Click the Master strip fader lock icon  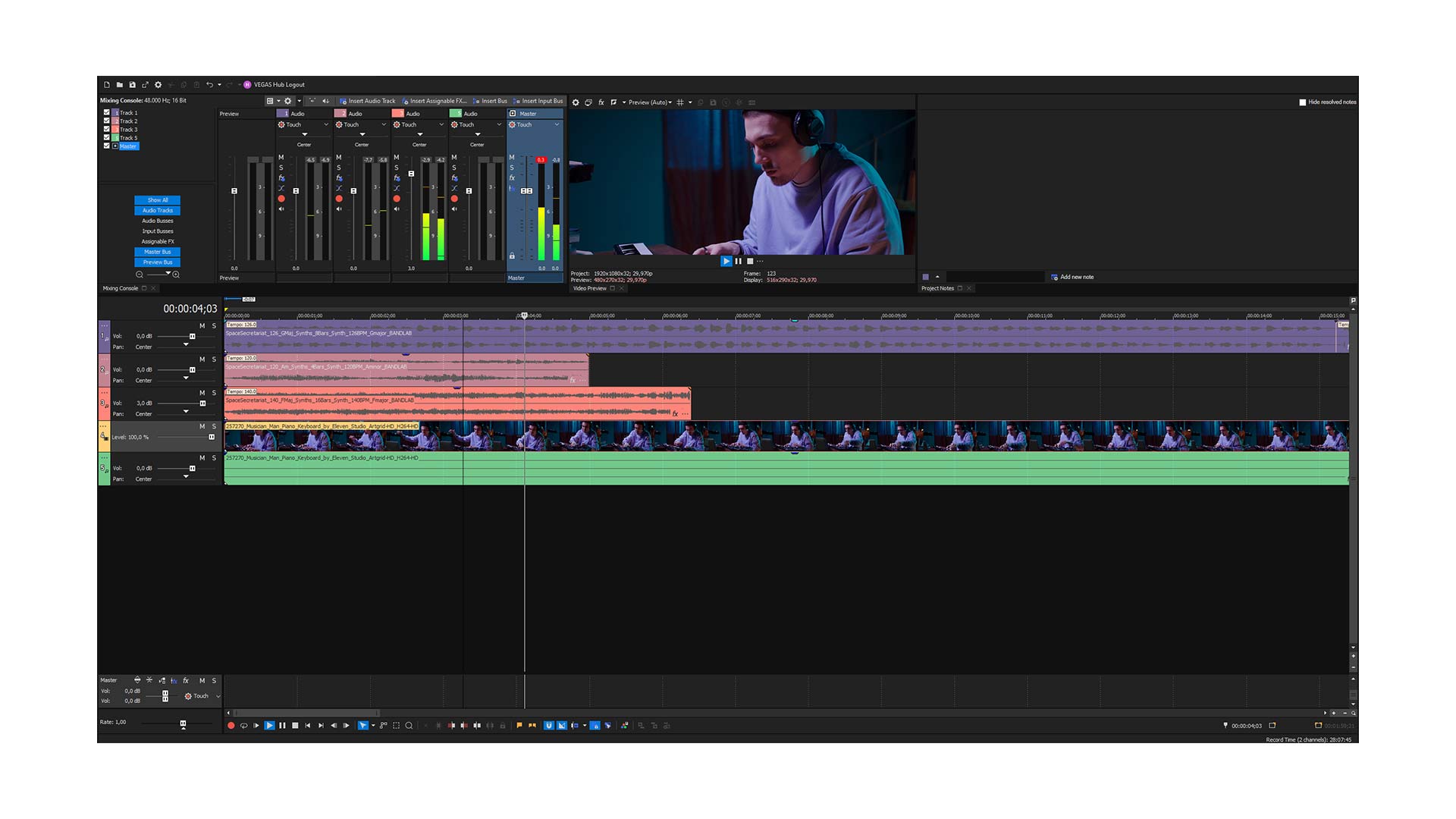tap(512, 256)
